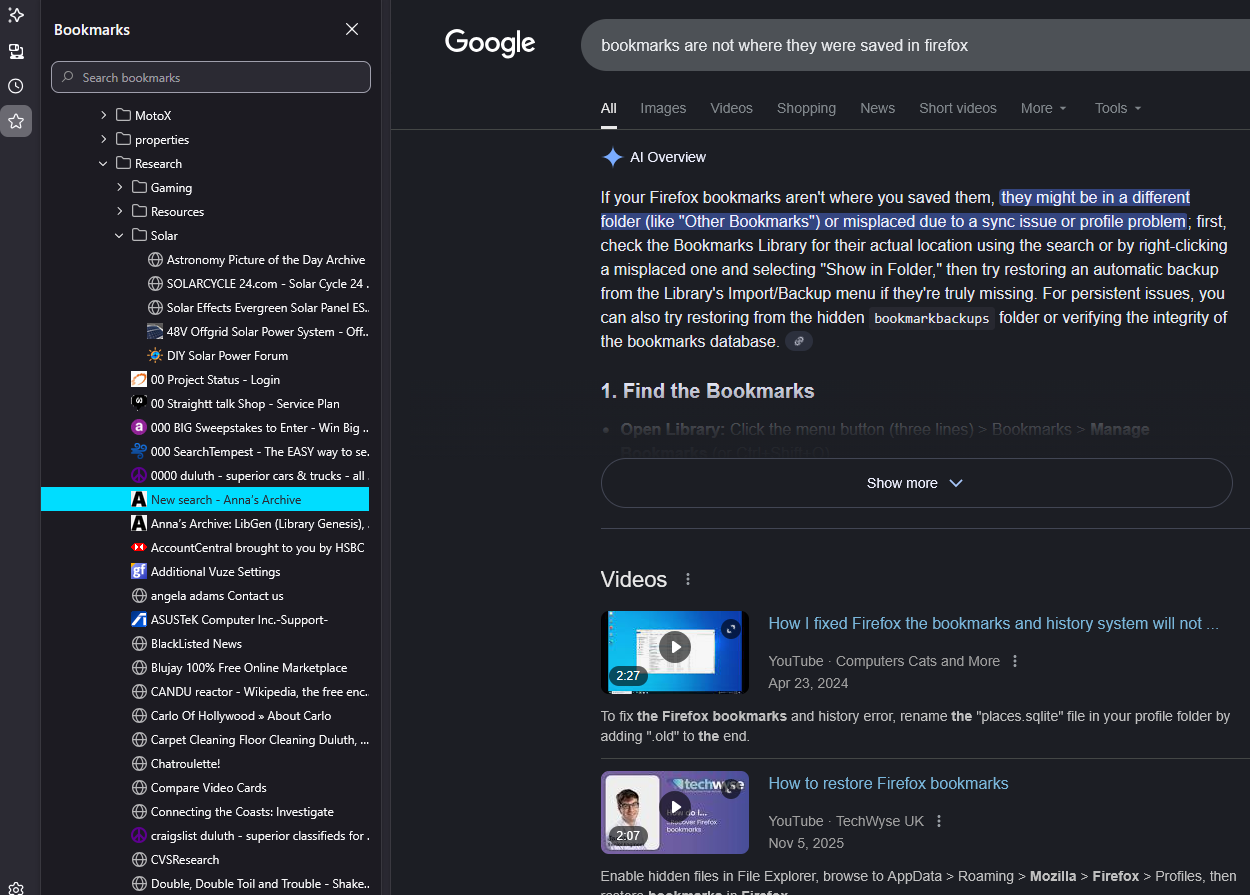1250x895 pixels.
Task: Open three-dot options beside Videos heading
Action: point(688,580)
